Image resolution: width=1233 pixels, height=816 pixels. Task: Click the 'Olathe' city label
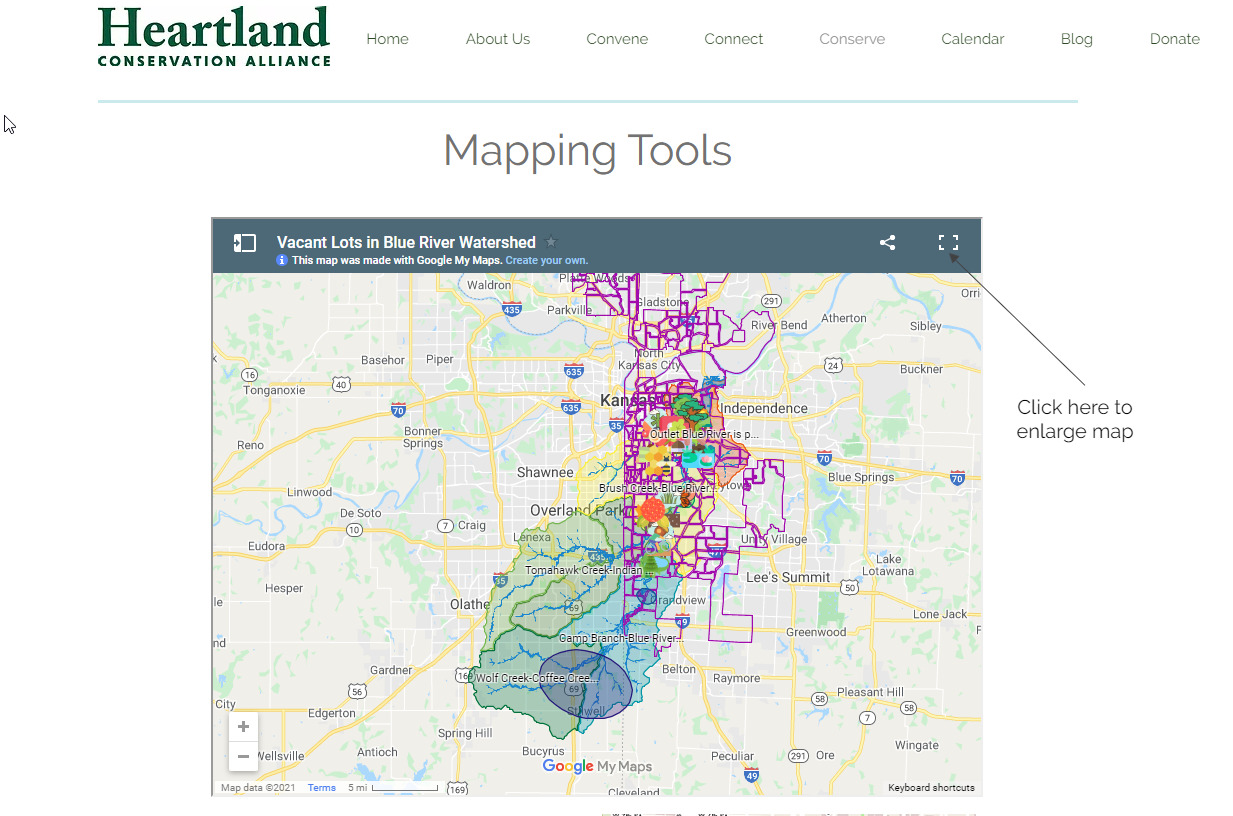470,604
